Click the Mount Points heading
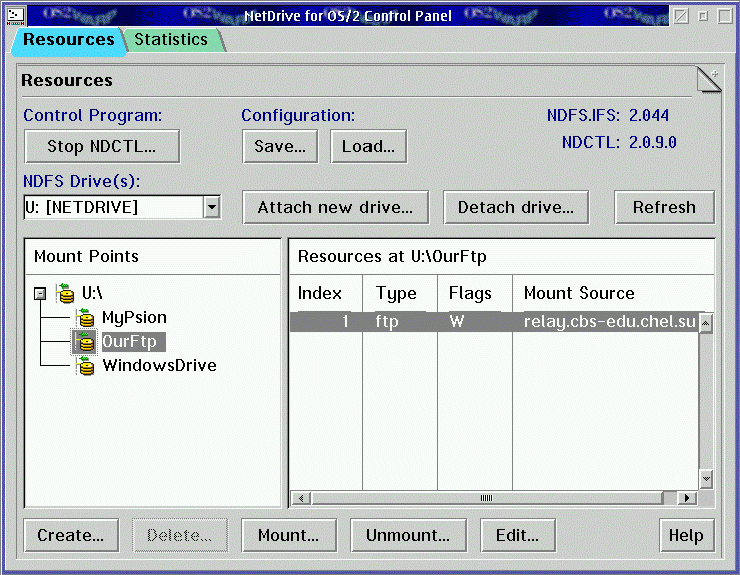 [86, 256]
